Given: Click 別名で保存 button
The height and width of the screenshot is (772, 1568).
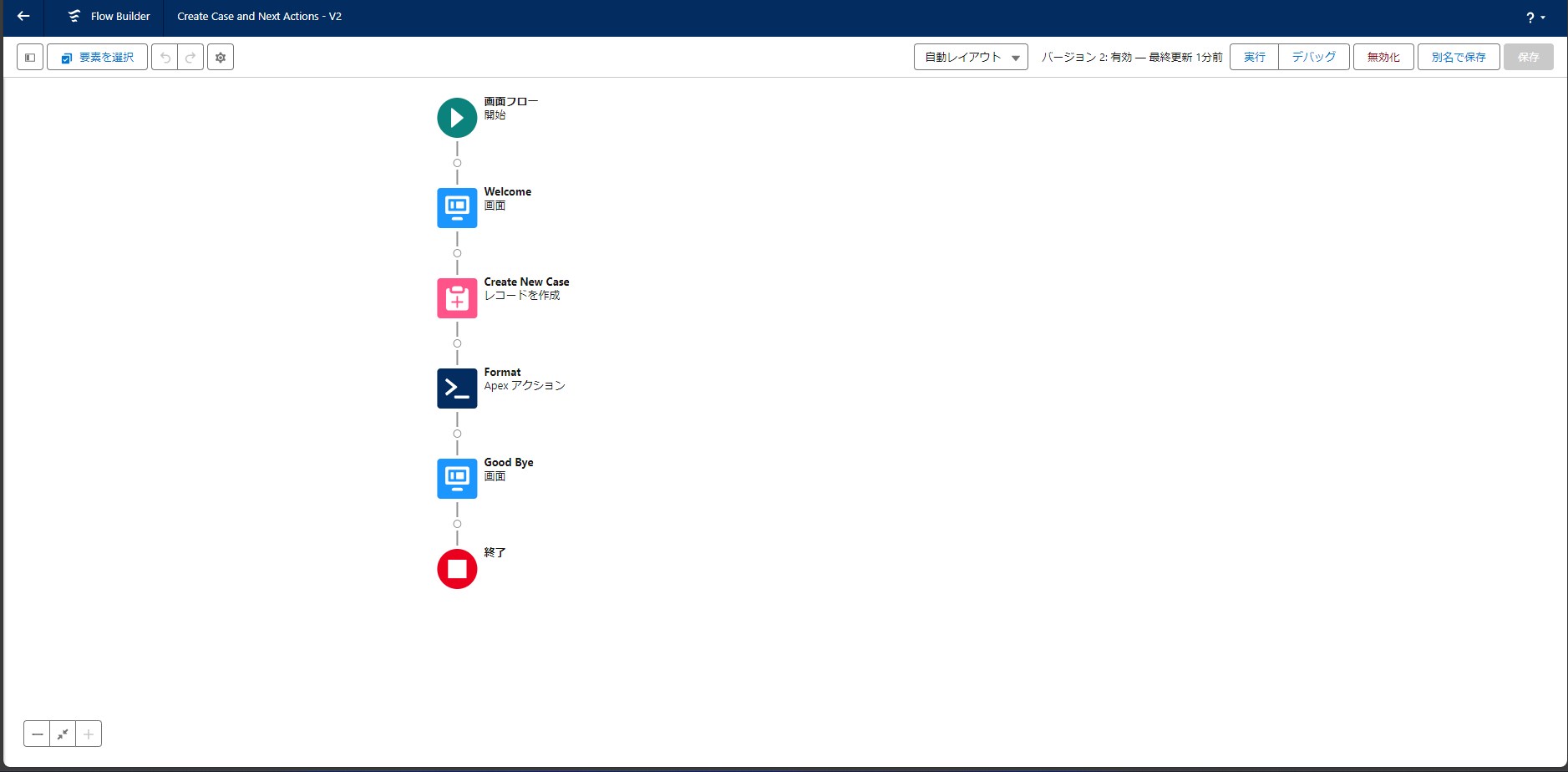Looking at the screenshot, I should point(1459,57).
